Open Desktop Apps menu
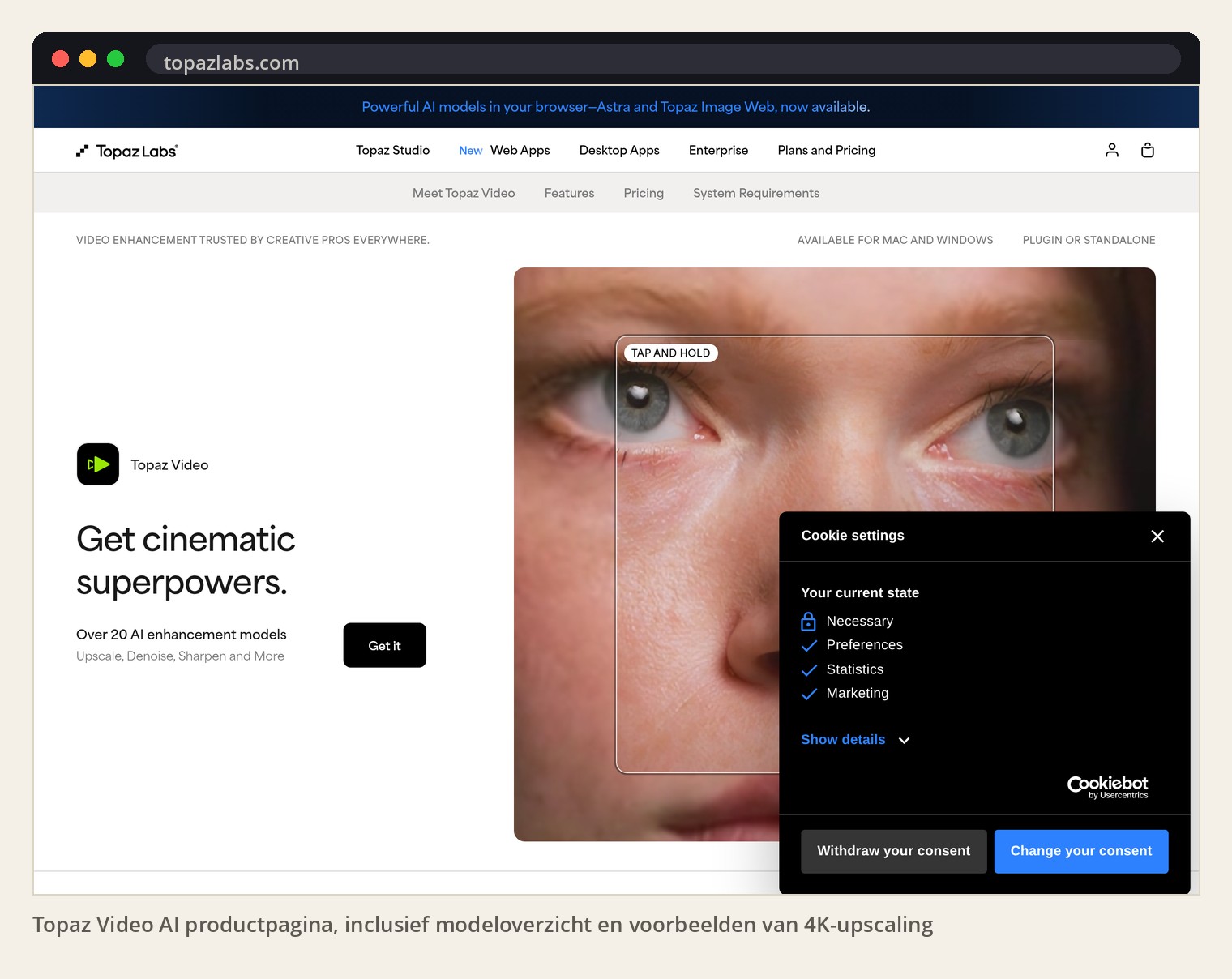 tap(619, 150)
